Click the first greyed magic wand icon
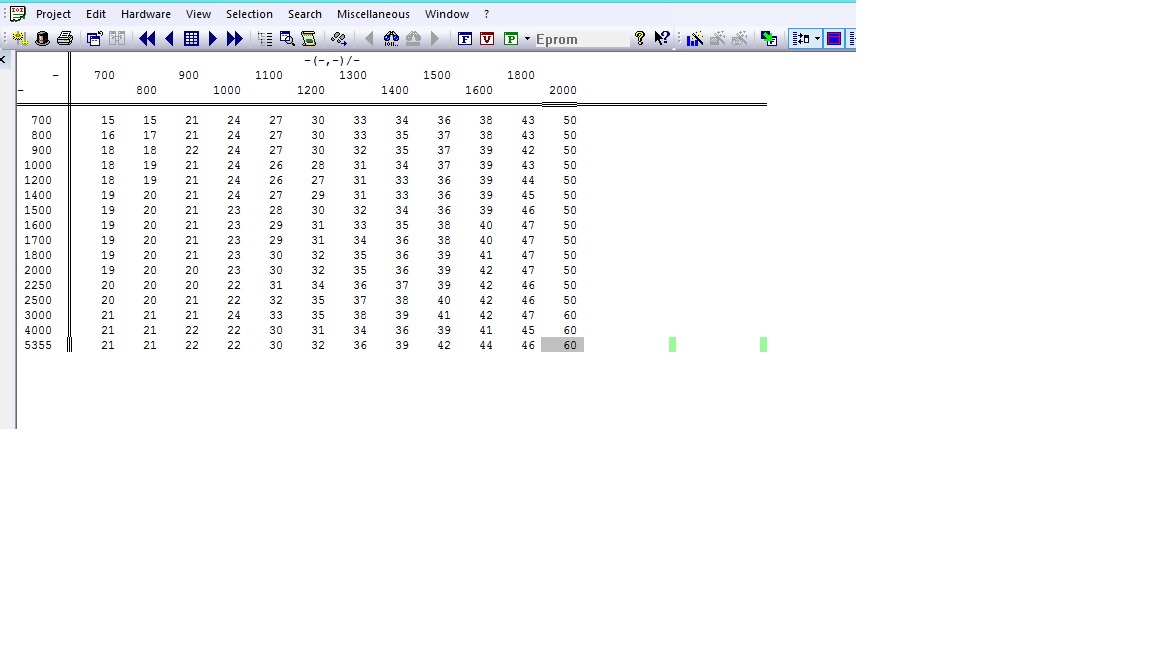 717,39
